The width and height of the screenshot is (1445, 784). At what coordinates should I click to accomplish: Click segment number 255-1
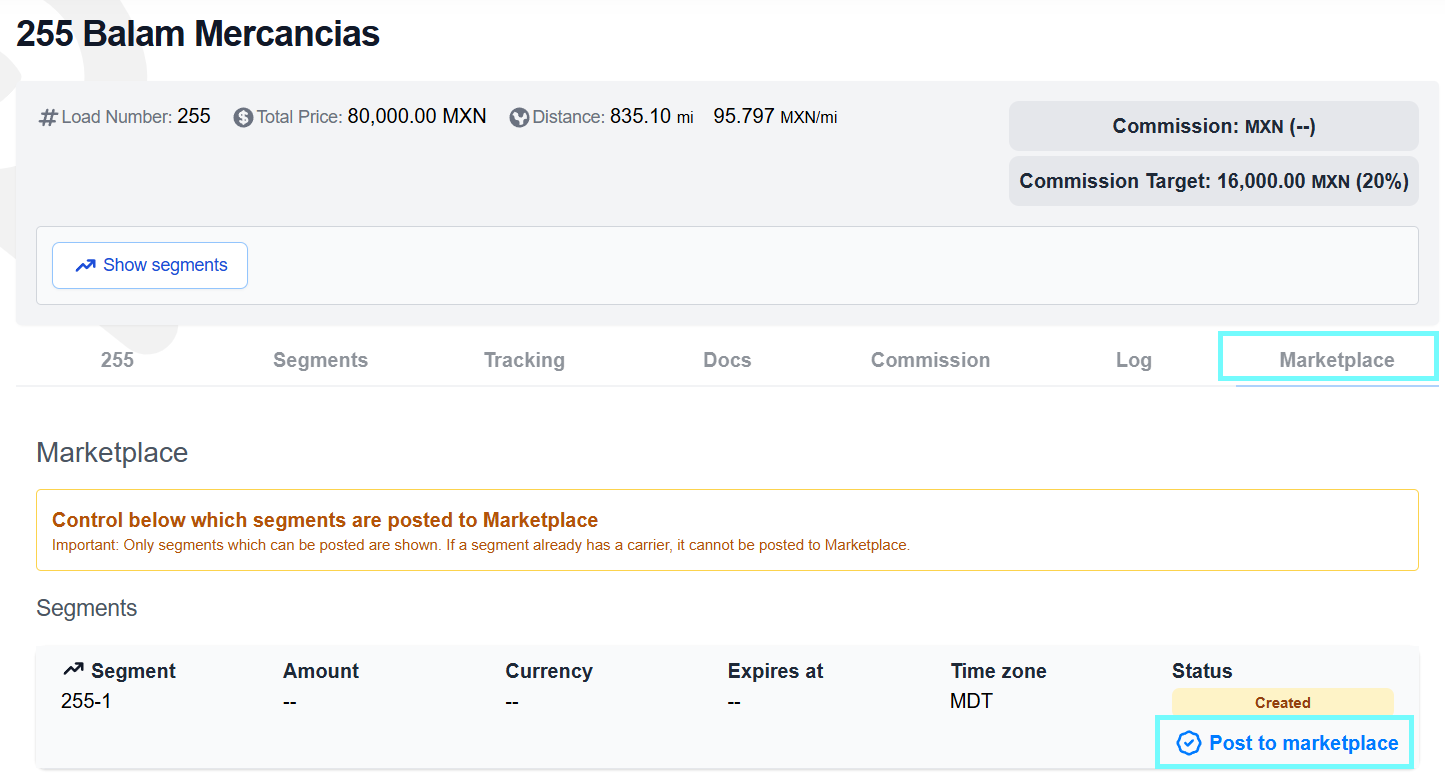point(86,701)
